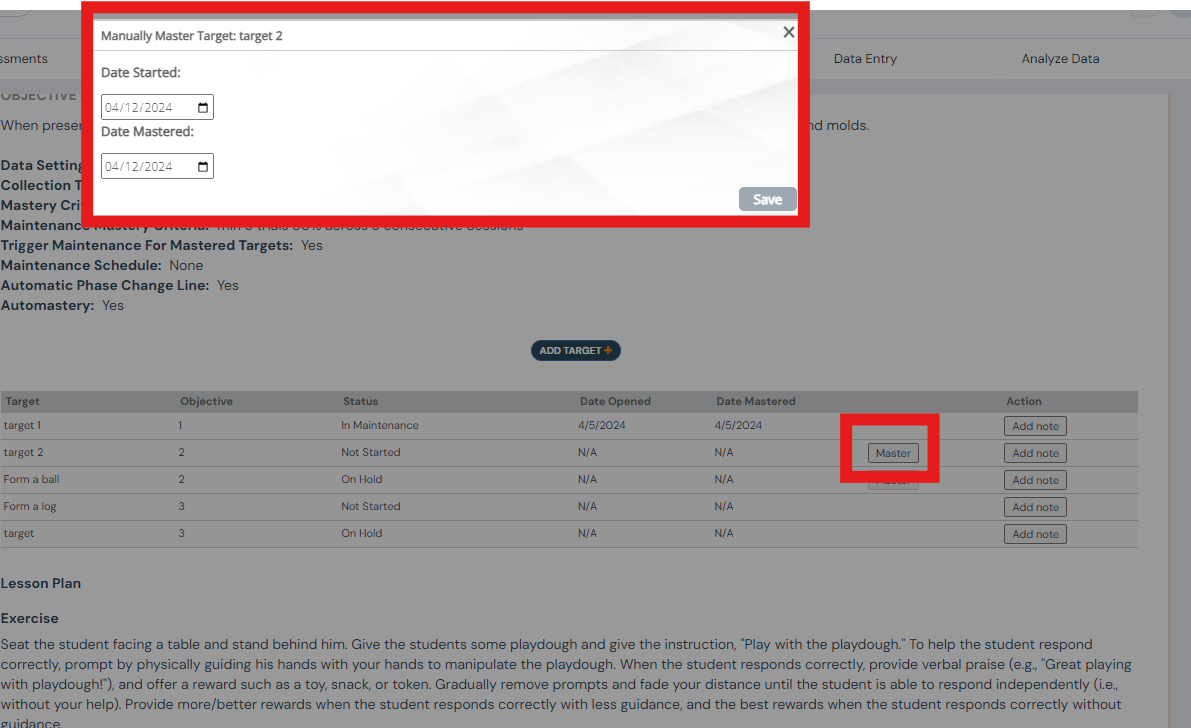Click the orange plus icon on ADD TARGET
The width and height of the screenshot is (1191, 728).
tap(608, 351)
